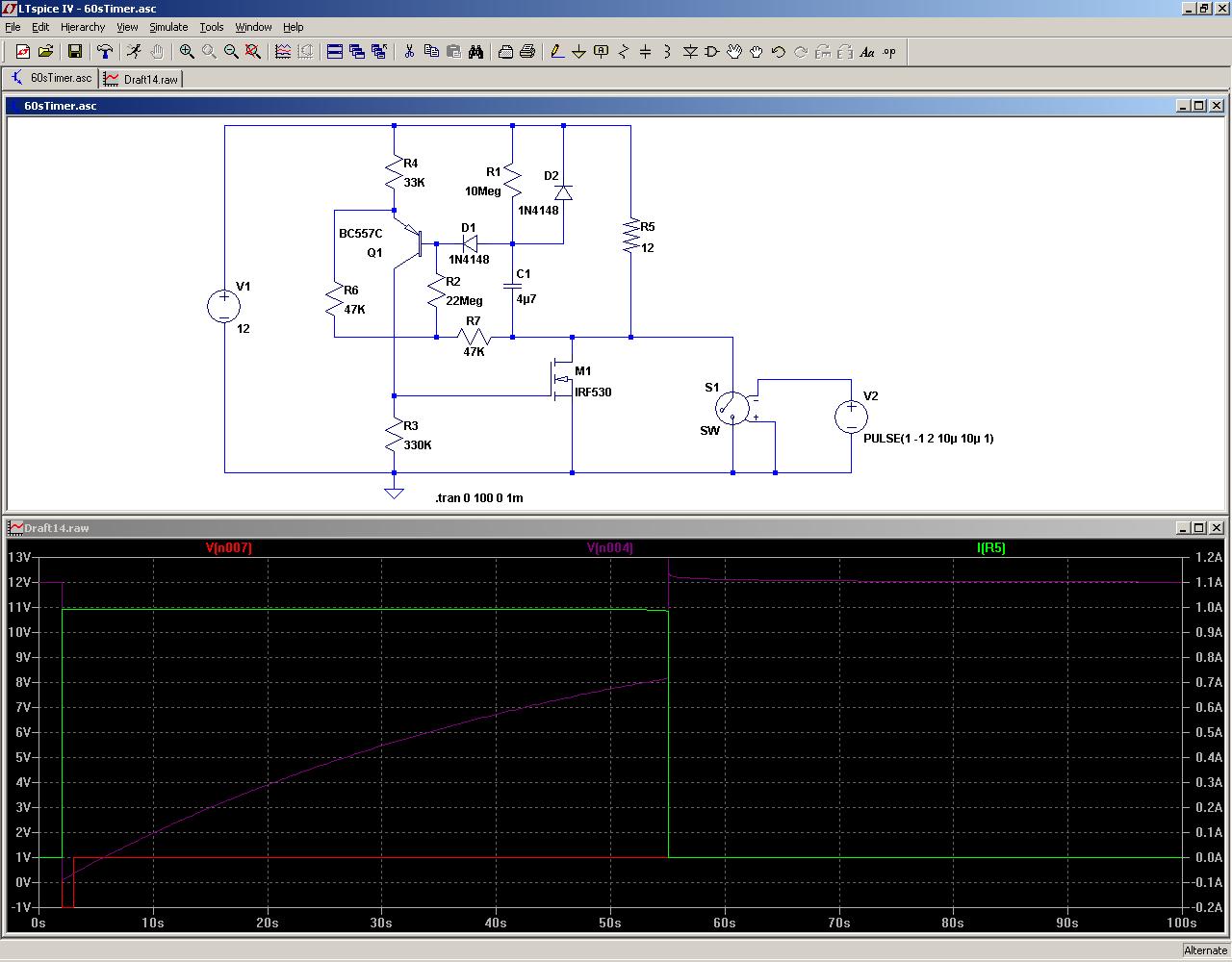1232x962 pixels.
Task: Click the .tran 0 100 0 1m directive
Action: (478, 497)
